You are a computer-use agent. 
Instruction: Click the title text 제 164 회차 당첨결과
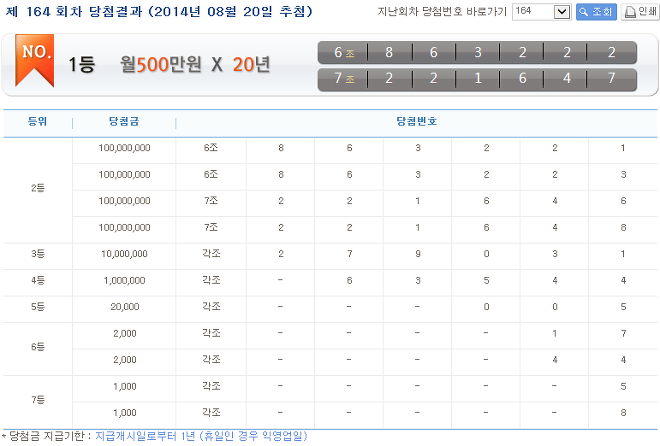(74, 11)
